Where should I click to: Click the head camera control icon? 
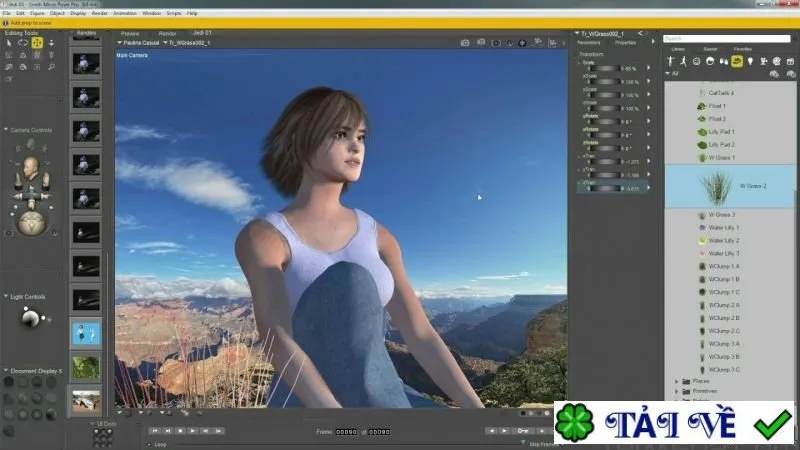[x=31, y=168]
